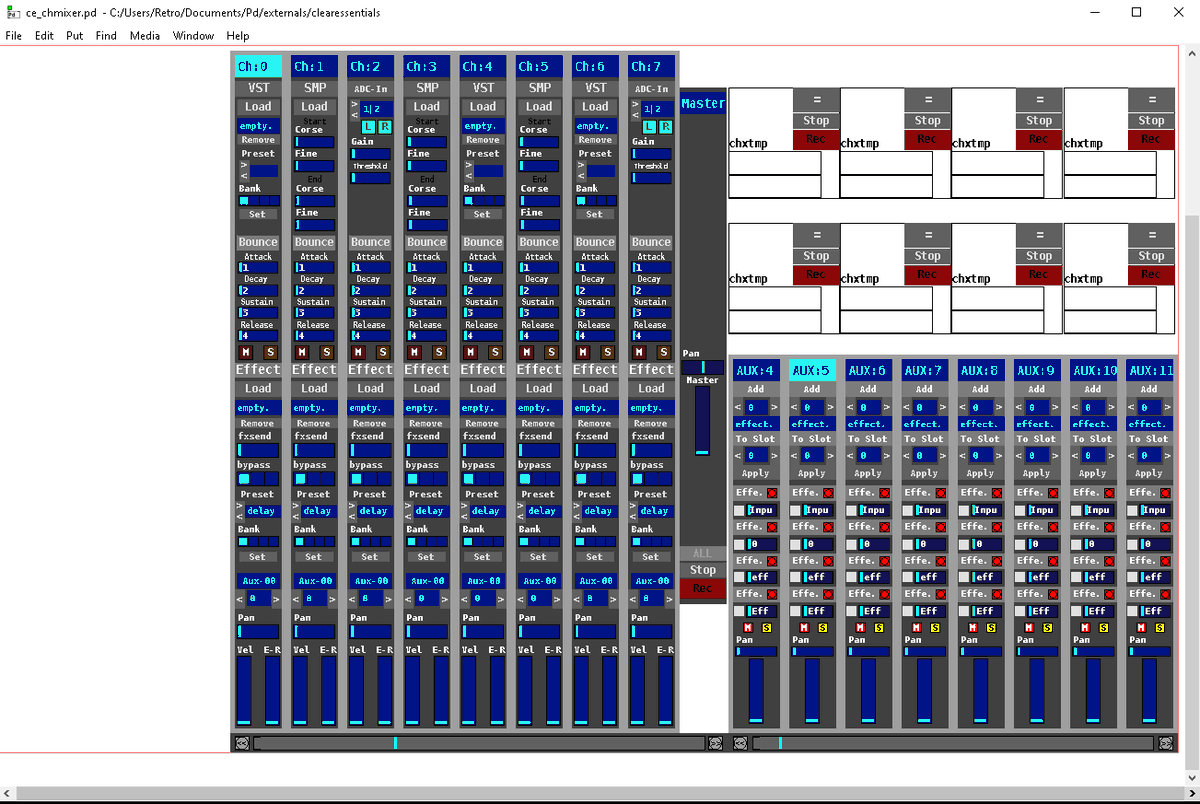Click the R input button on Ch:7
The image size is (1200, 804).
(666, 127)
